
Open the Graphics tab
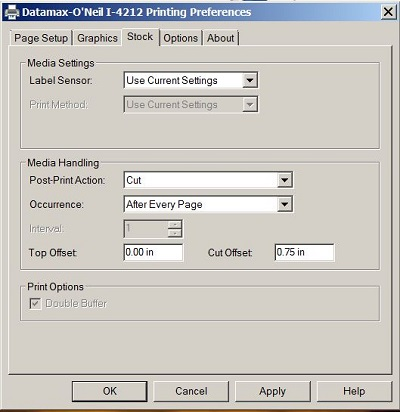[x=97, y=38]
